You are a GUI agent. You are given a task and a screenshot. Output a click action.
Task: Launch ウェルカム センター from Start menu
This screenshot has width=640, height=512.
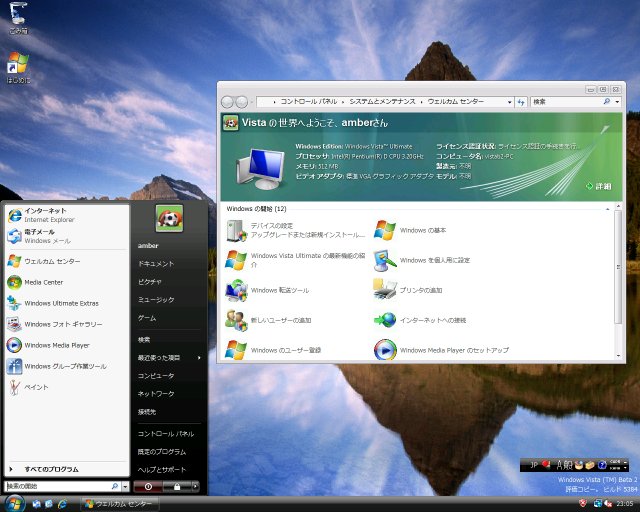[x=67, y=261]
